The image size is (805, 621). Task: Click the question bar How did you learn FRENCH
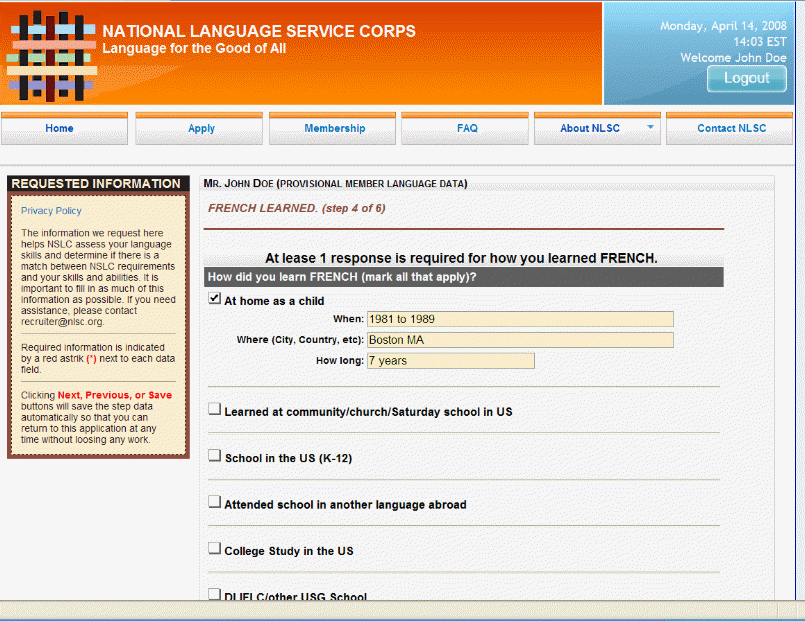pyautogui.click(x=464, y=277)
